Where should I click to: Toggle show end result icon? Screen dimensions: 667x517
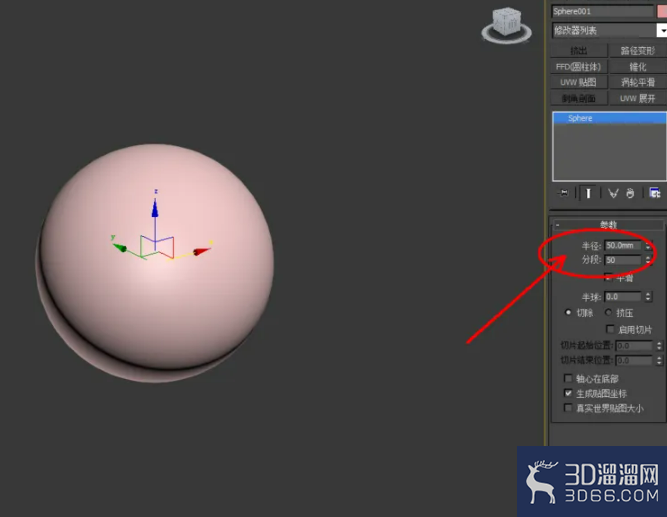coord(588,194)
